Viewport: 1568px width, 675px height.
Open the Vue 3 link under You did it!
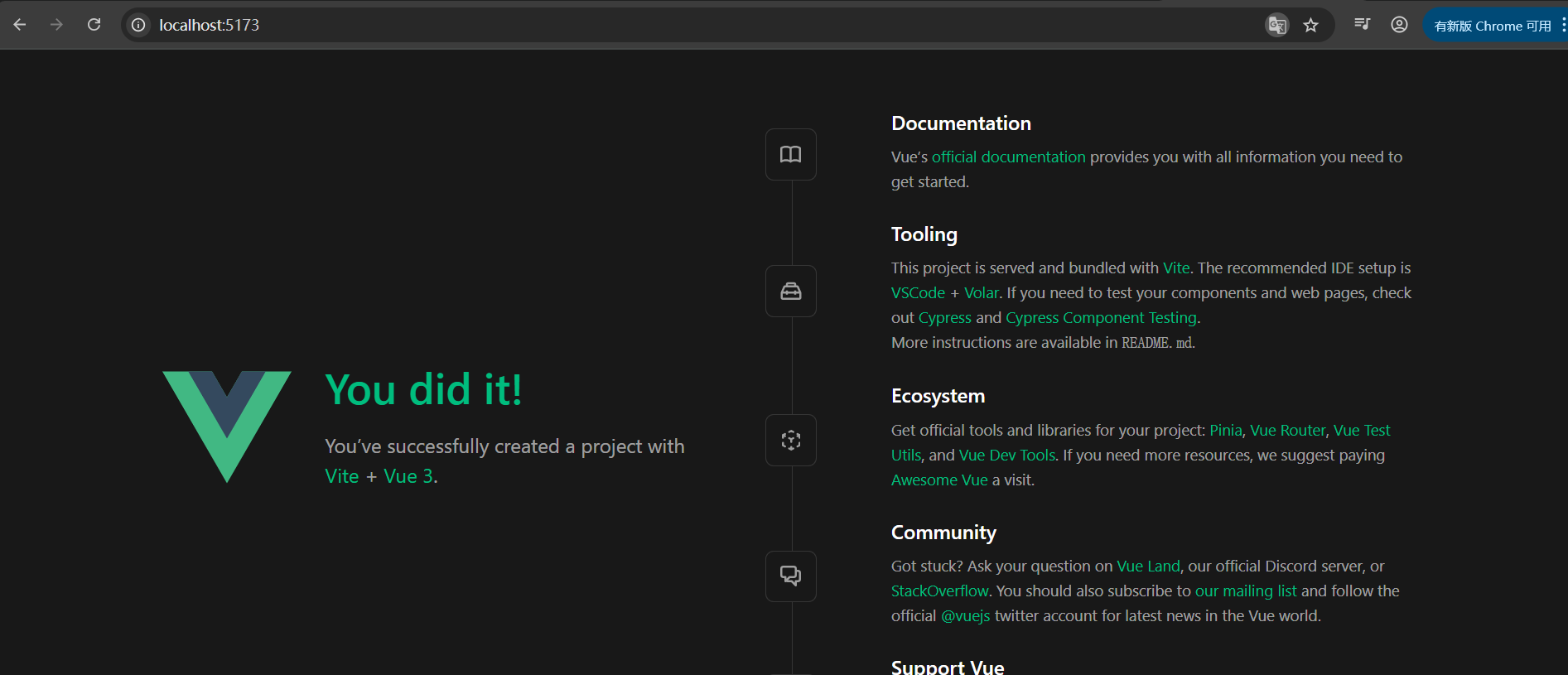[x=408, y=476]
